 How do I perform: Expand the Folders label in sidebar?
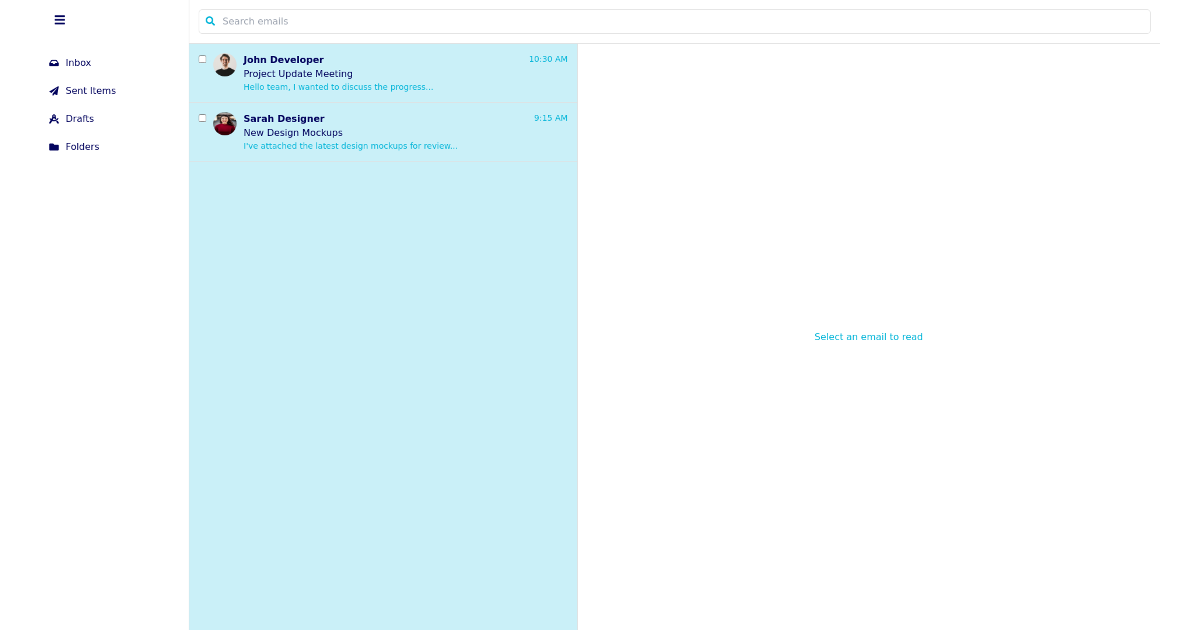pos(82,147)
